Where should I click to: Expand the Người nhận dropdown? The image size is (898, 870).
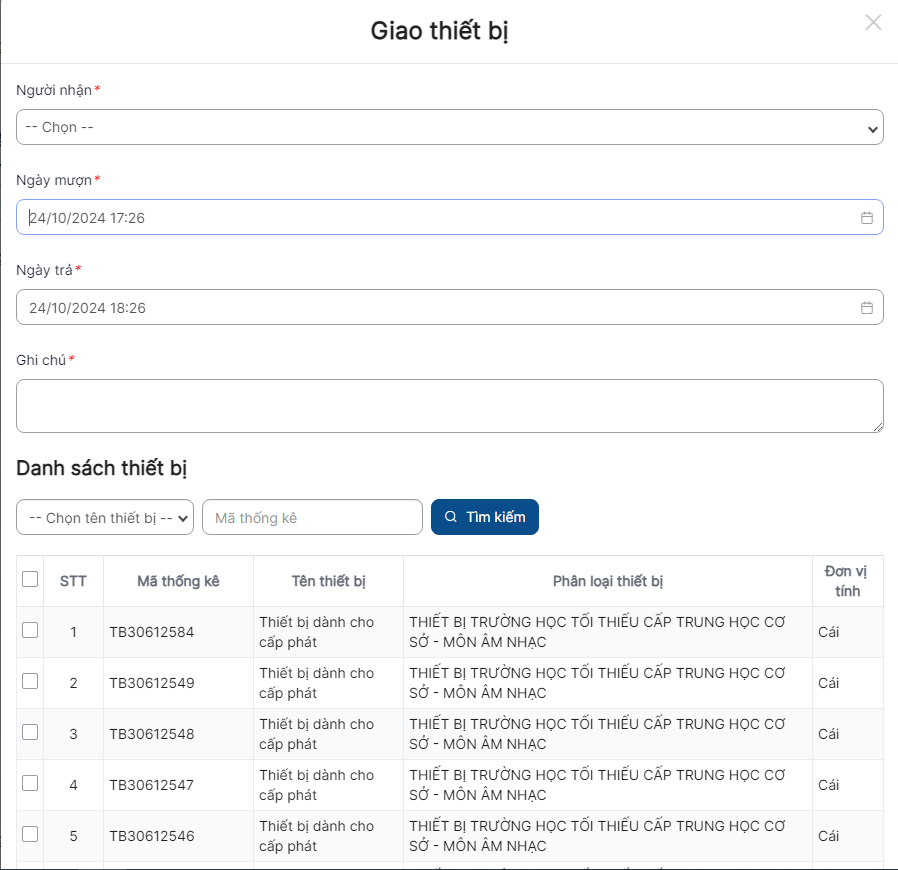449,127
